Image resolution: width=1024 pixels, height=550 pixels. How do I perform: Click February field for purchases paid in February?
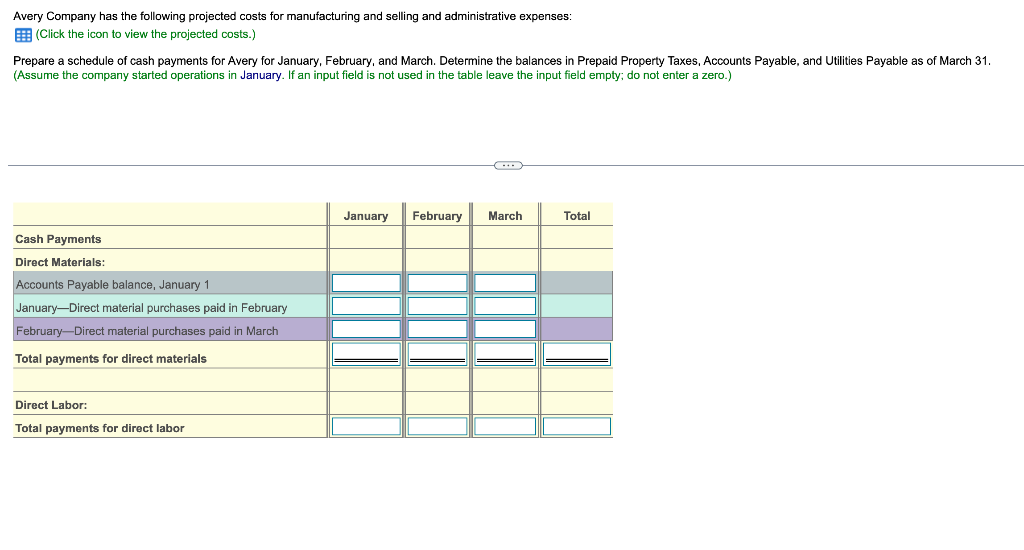point(437,306)
